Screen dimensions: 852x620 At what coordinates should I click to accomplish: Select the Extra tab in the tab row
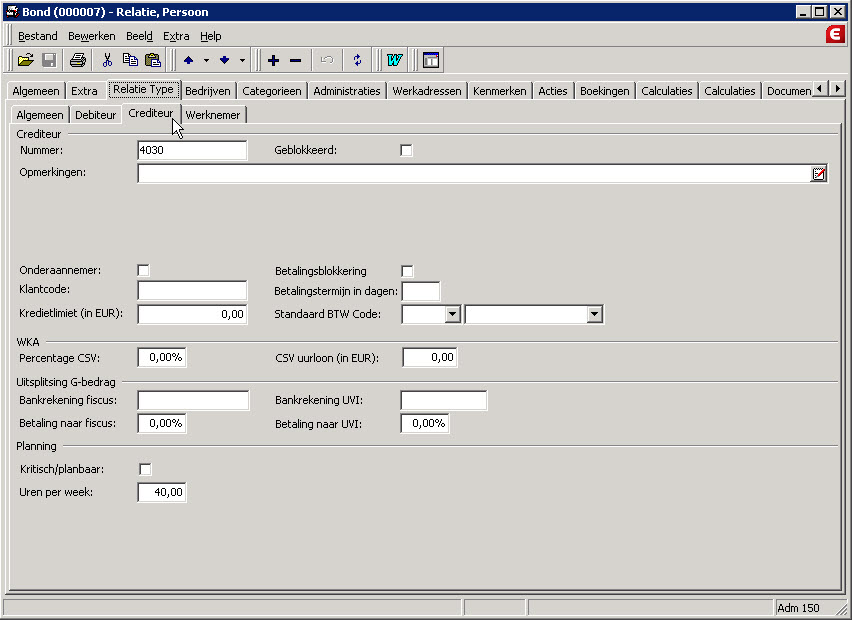pos(84,91)
